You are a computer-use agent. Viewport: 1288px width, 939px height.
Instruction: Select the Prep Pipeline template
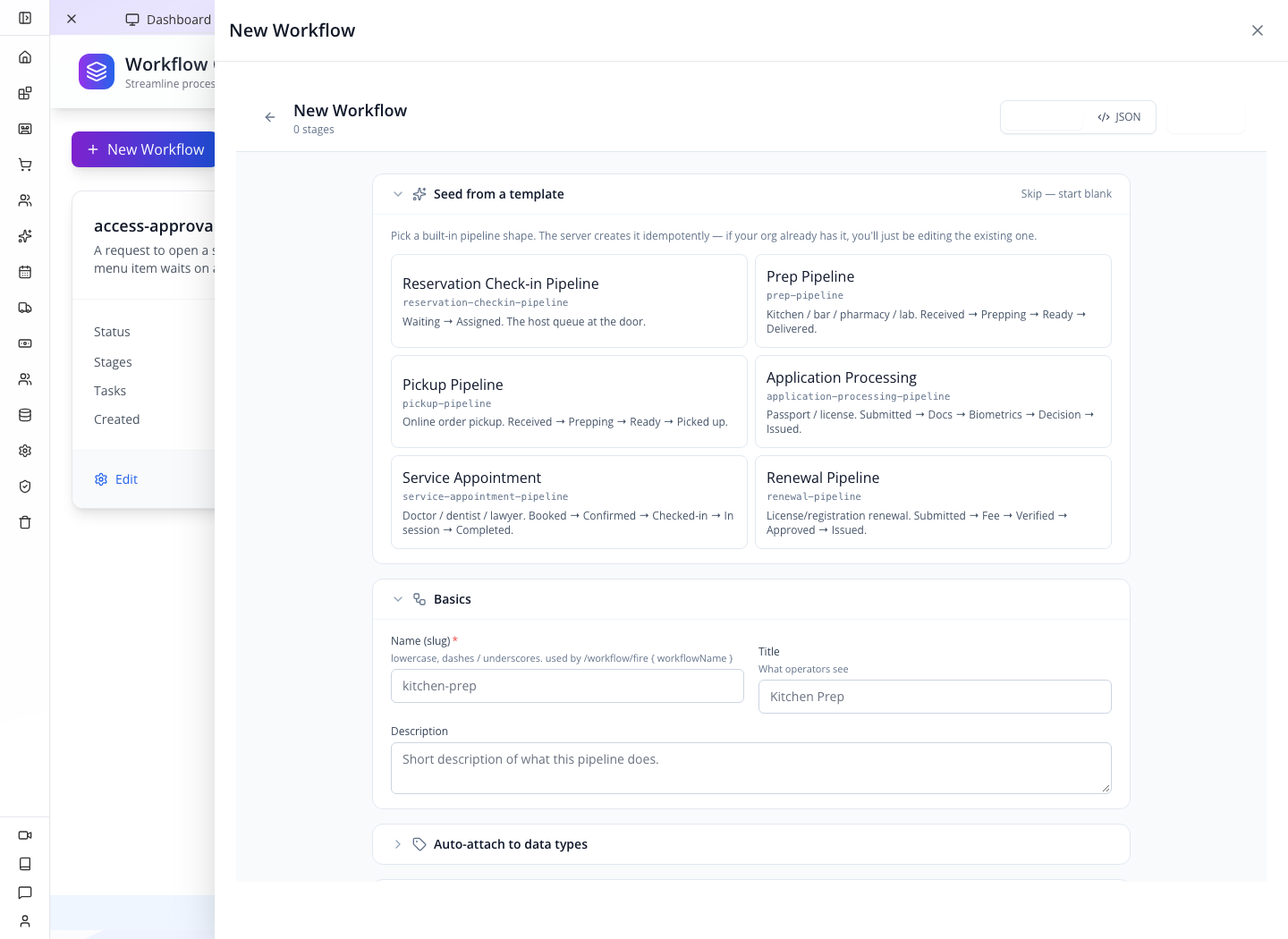click(x=933, y=301)
